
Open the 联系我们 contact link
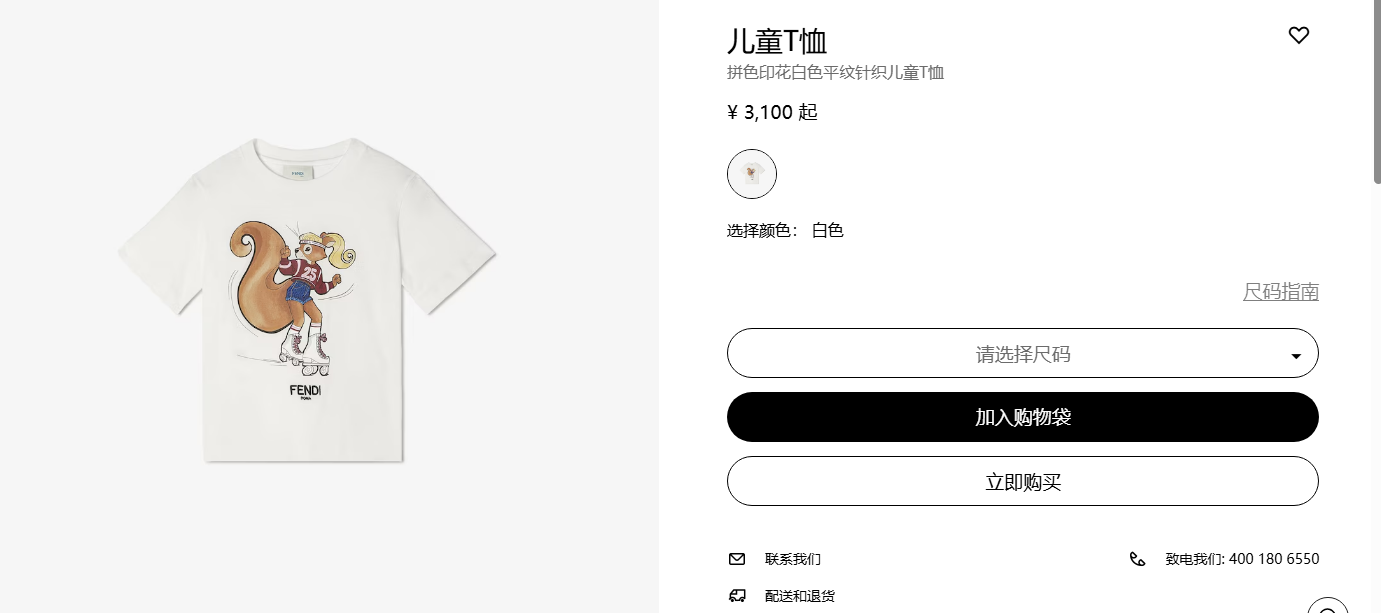[x=793, y=559]
